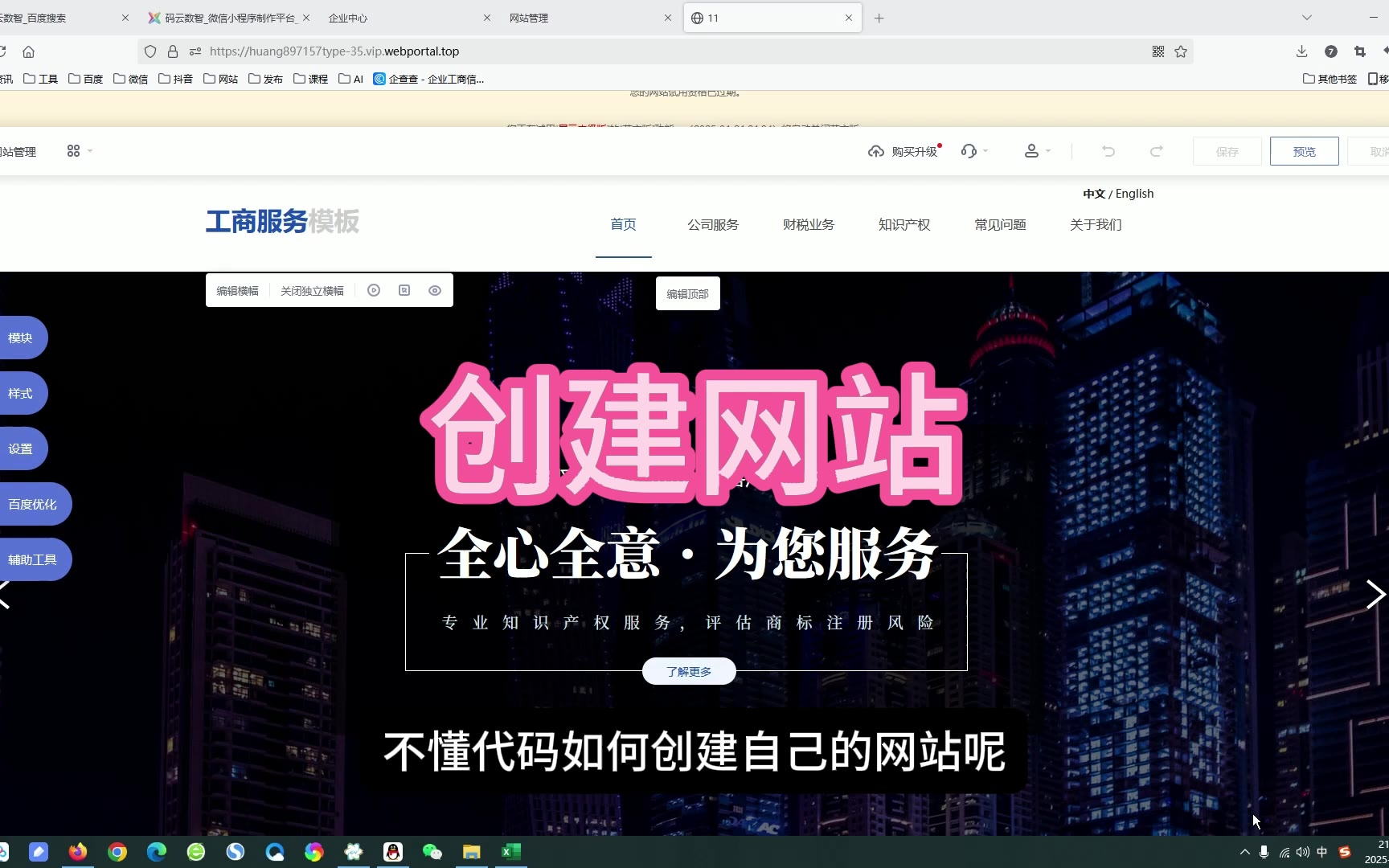This screenshot has height=868, width=1389.
Task: Click the 保存 save button
Action: [x=1227, y=151]
